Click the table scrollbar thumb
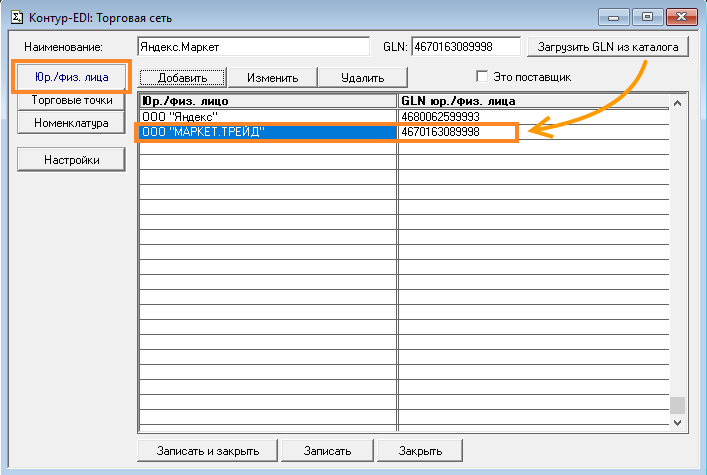The width and height of the screenshot is (707, 475). click(x=677, y=405)
